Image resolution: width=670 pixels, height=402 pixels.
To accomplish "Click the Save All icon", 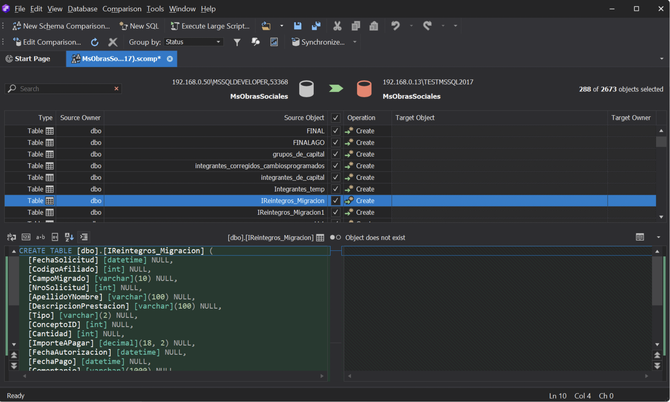I will click(x=316, y=26).
